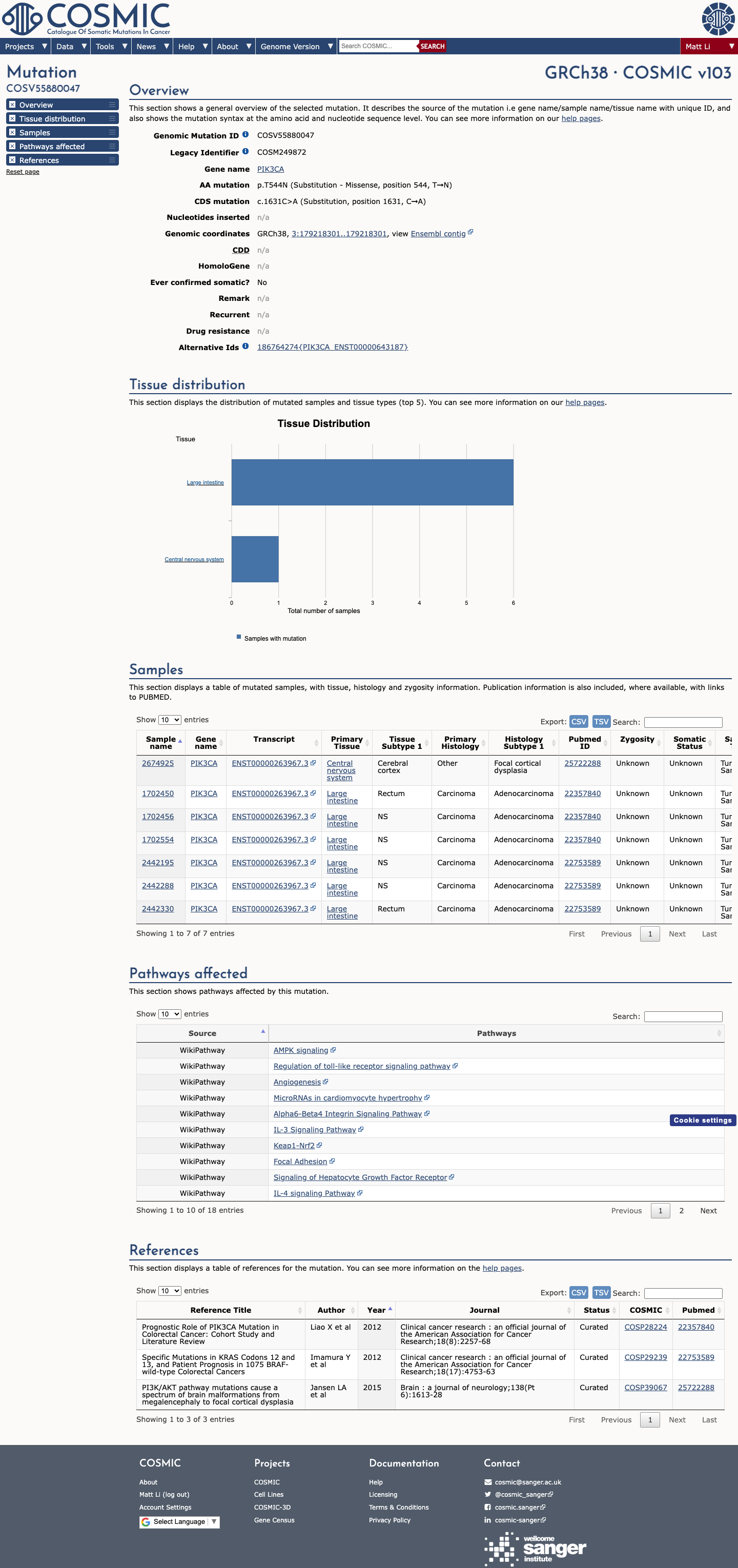This screenshot has height=1568, width=738.
Task: Click the sort arrows on the Pubmed ID column
Action: [x=605, y=743]
